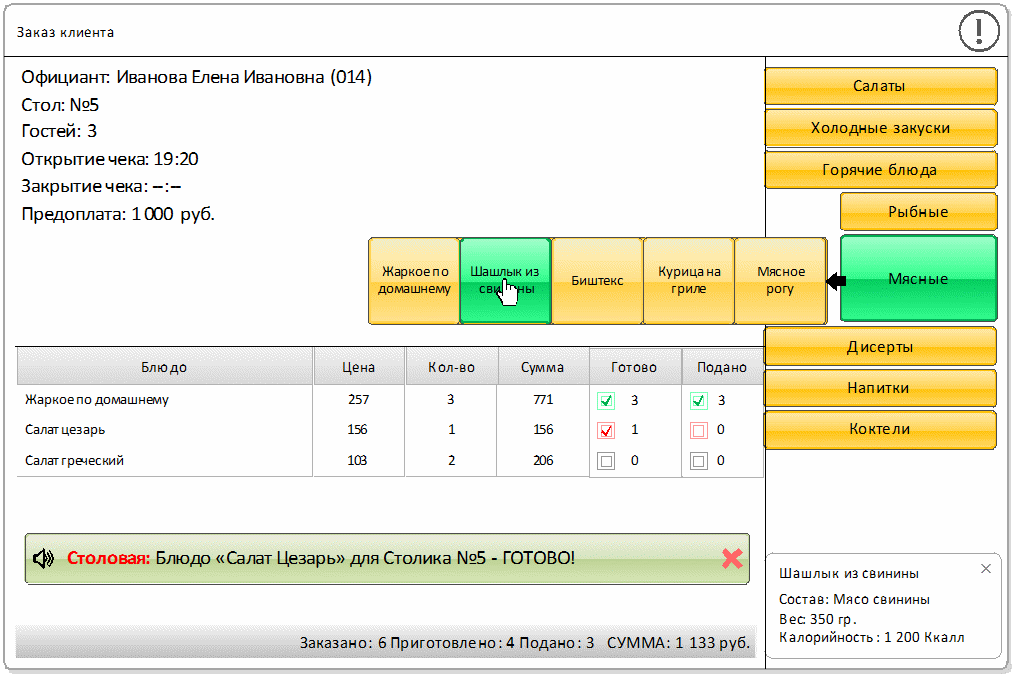The height and width of the screenshot is (678, 1016).
Task: Click the Стол: №5 line
Action: [x=60, y=104]
